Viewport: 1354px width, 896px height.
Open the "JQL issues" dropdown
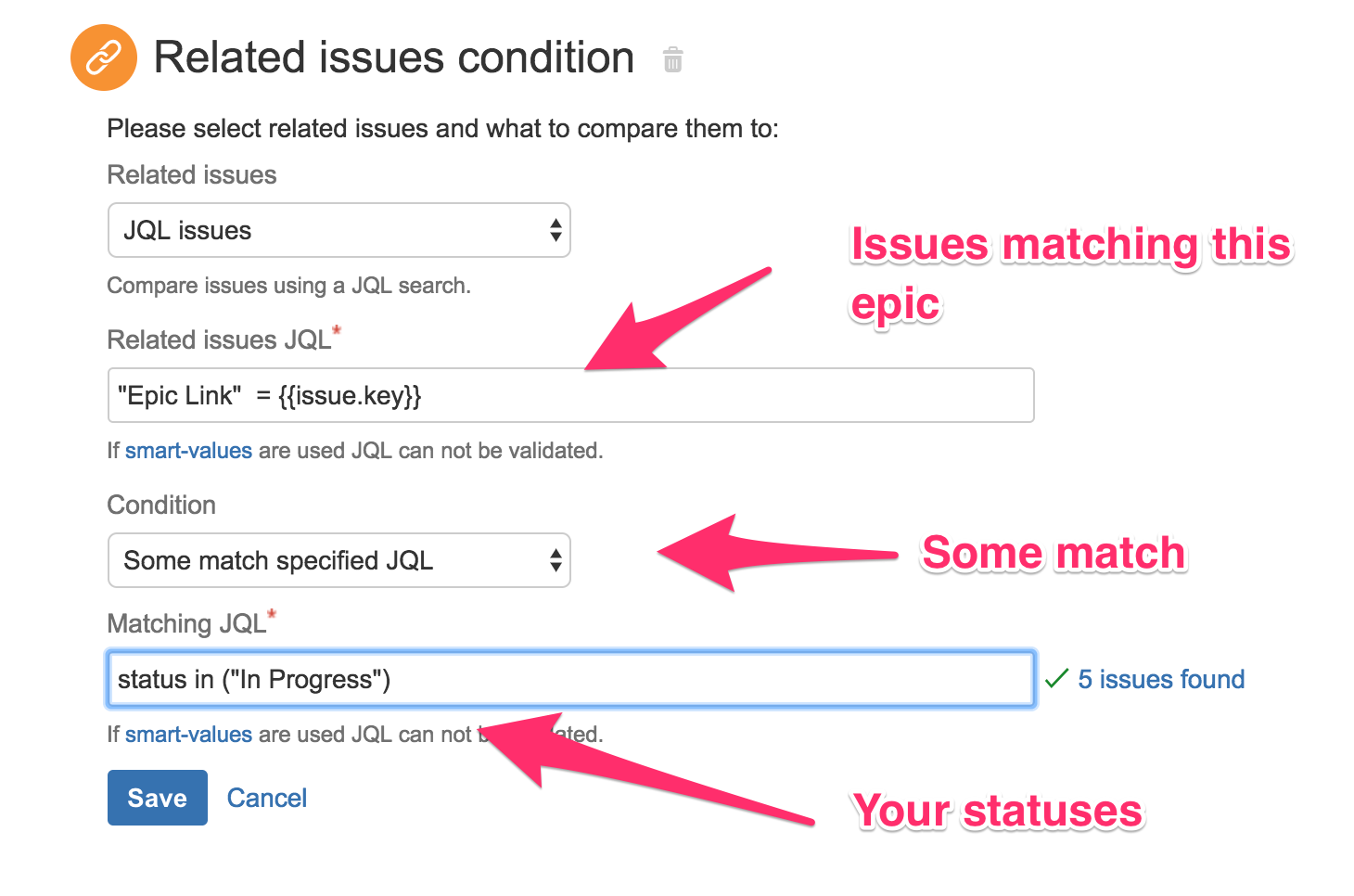click(339, 230)
